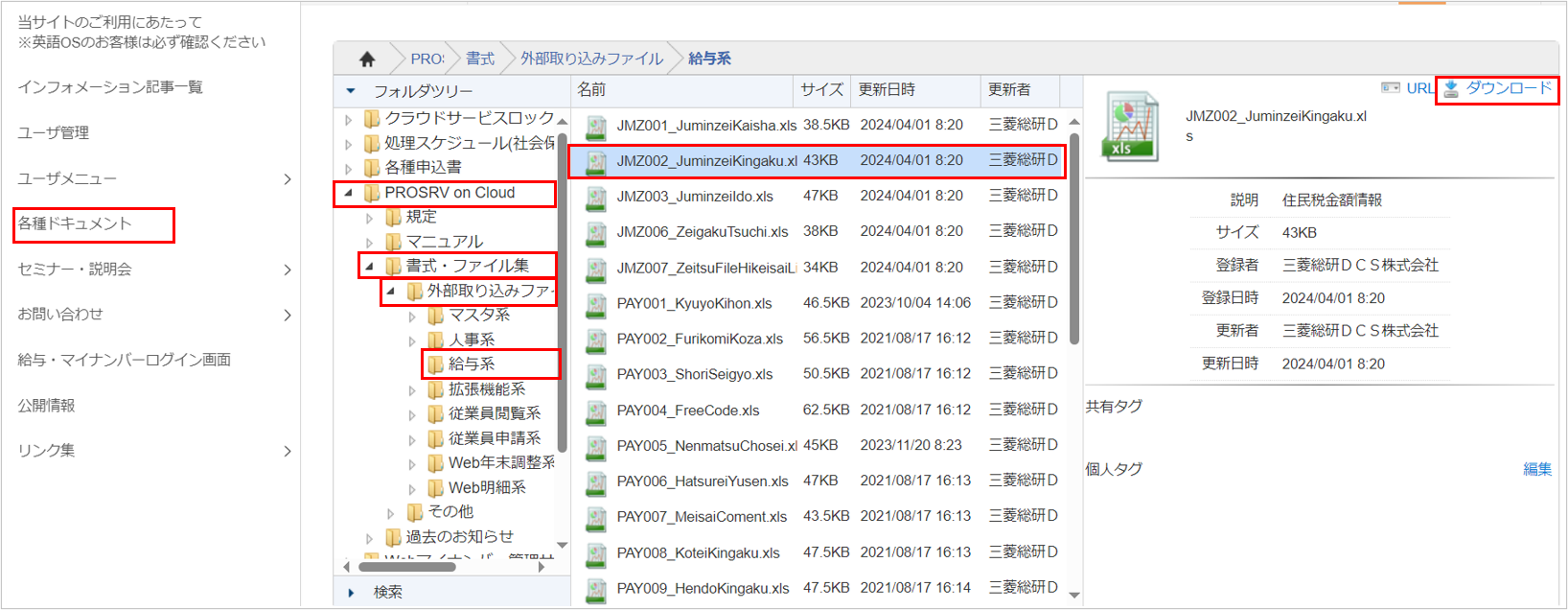This screenshot has width=1568, height=610.
Task: Click file icon of JMZ003_JuminzeiIdo.xls
Action: (596, 198)
